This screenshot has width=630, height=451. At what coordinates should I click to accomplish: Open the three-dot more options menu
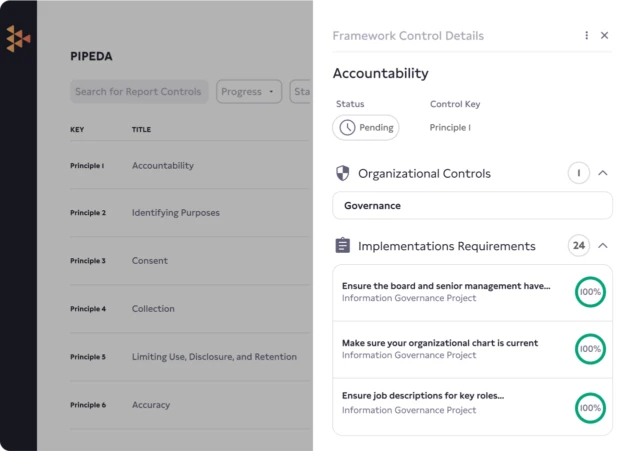click(x=587, y=36)
